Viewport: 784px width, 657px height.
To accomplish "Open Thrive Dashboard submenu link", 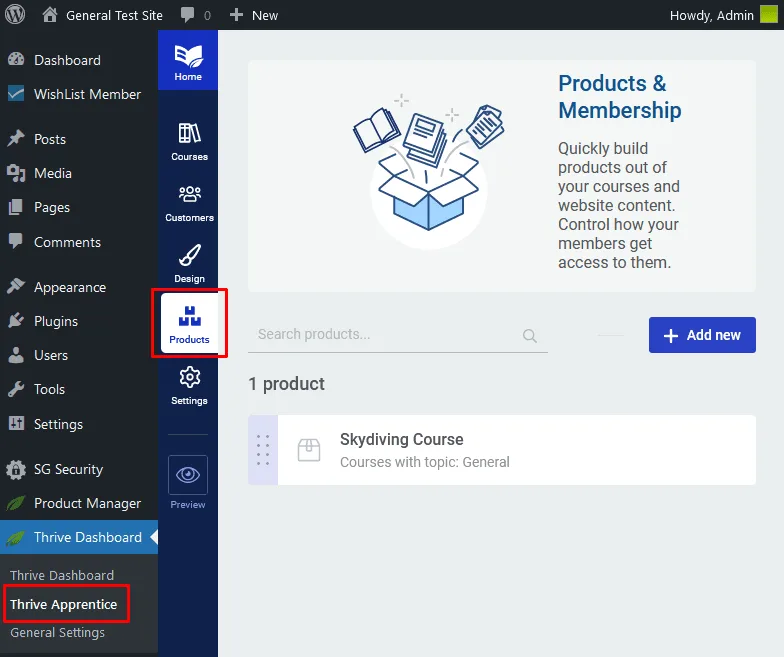I will 62,576.
